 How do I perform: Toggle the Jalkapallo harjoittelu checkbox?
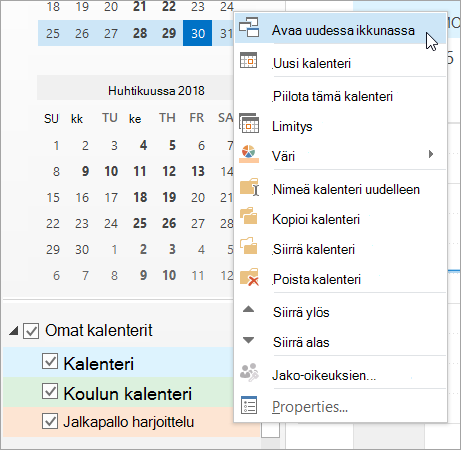50,421
